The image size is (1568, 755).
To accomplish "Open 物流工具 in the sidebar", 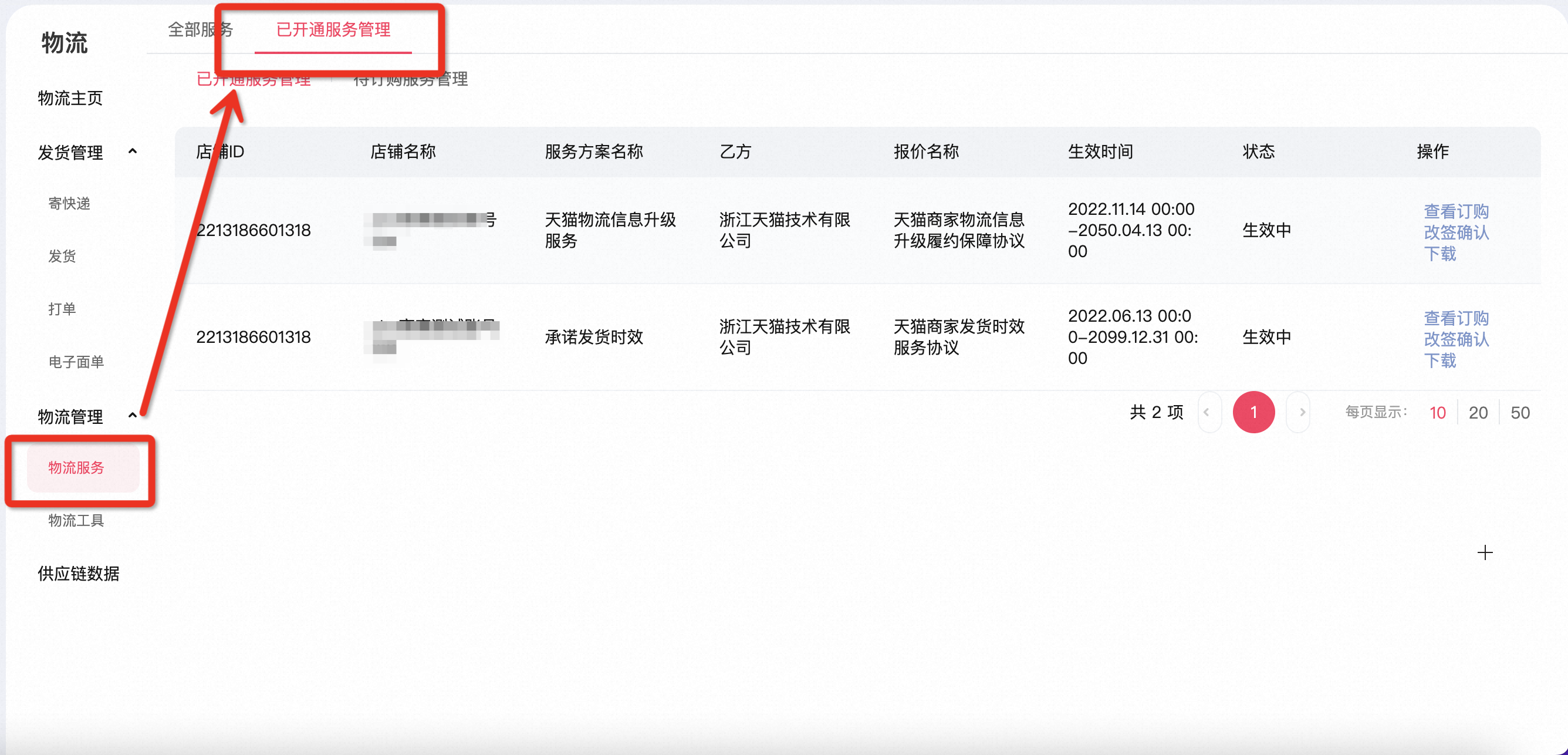I will click(x=76, y=521).
